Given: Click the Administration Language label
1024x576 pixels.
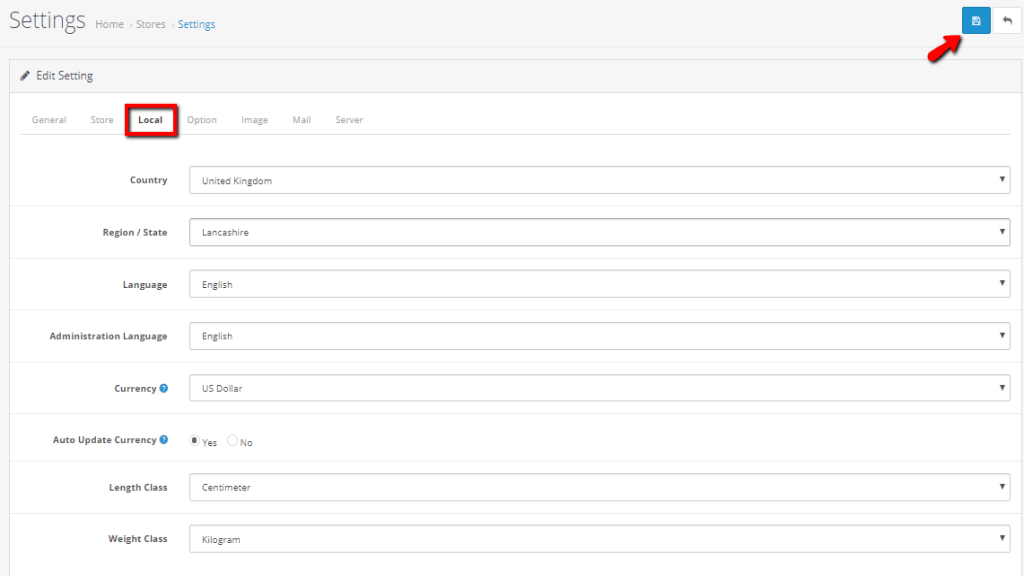Looking at the screenshot, I should point(108,336).
